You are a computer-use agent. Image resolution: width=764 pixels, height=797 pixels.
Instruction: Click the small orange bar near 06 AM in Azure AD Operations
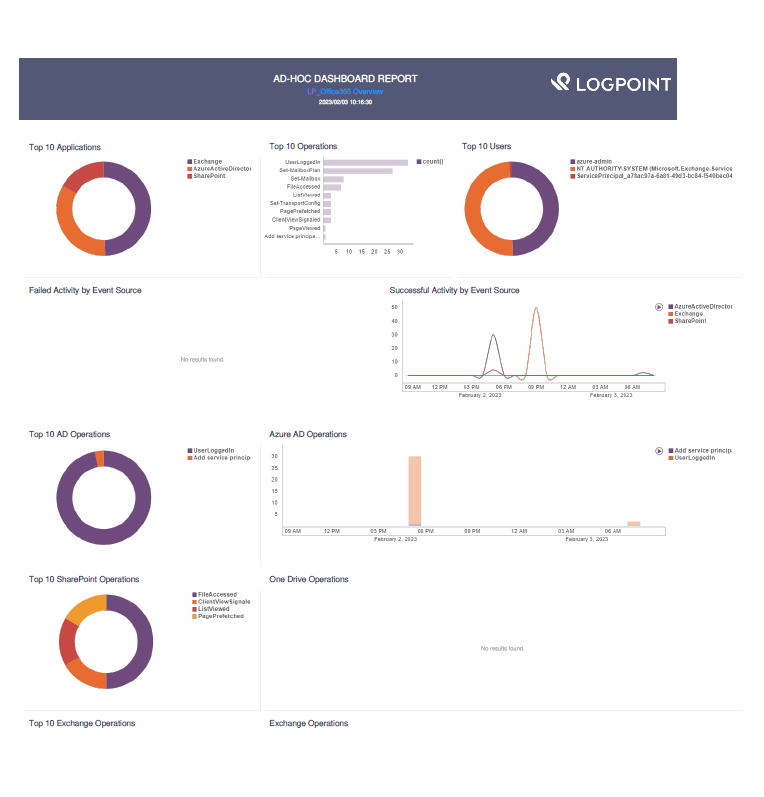point(633,524)
